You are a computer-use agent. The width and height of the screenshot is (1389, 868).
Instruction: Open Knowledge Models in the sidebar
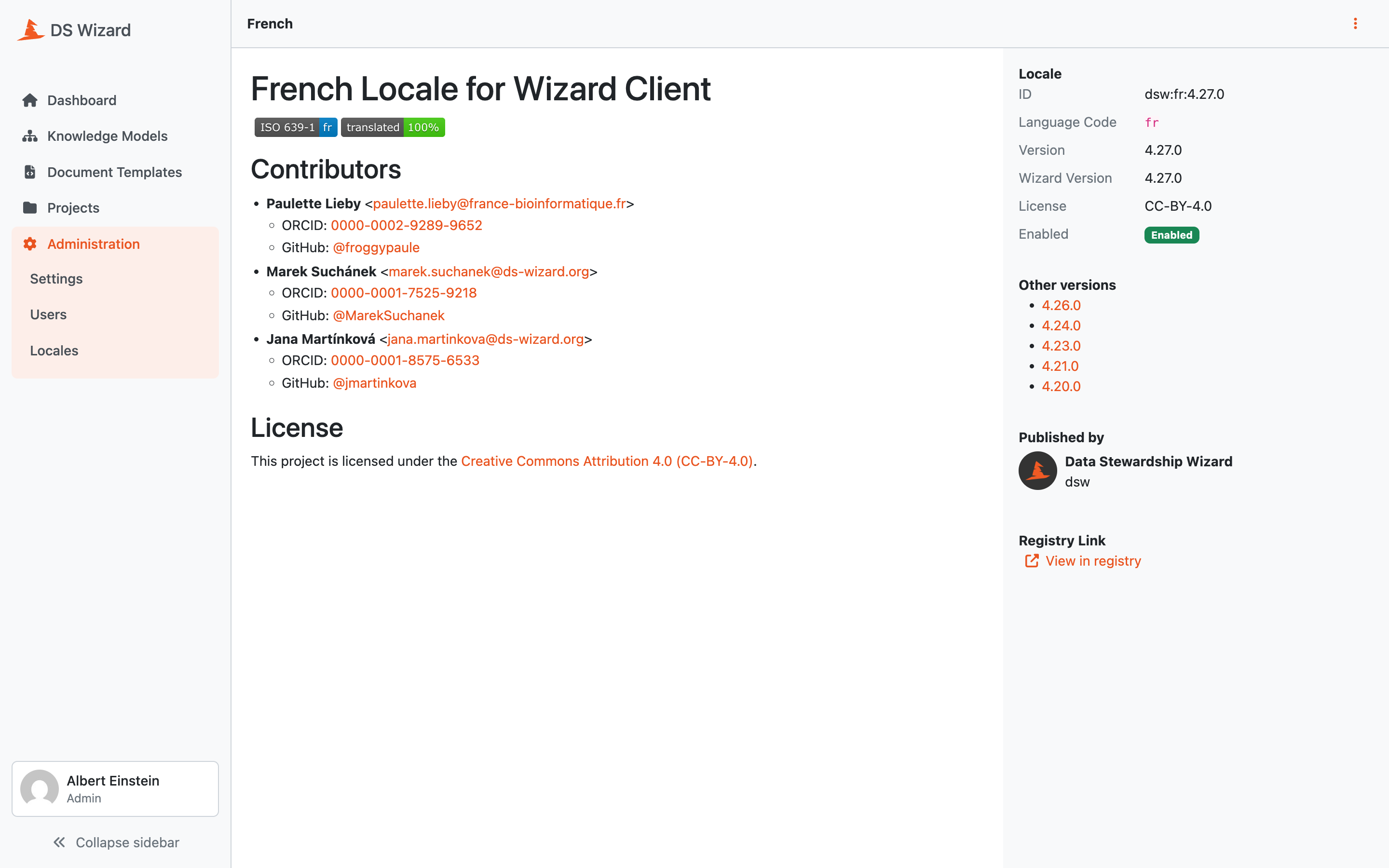click(x=115, y=136)
